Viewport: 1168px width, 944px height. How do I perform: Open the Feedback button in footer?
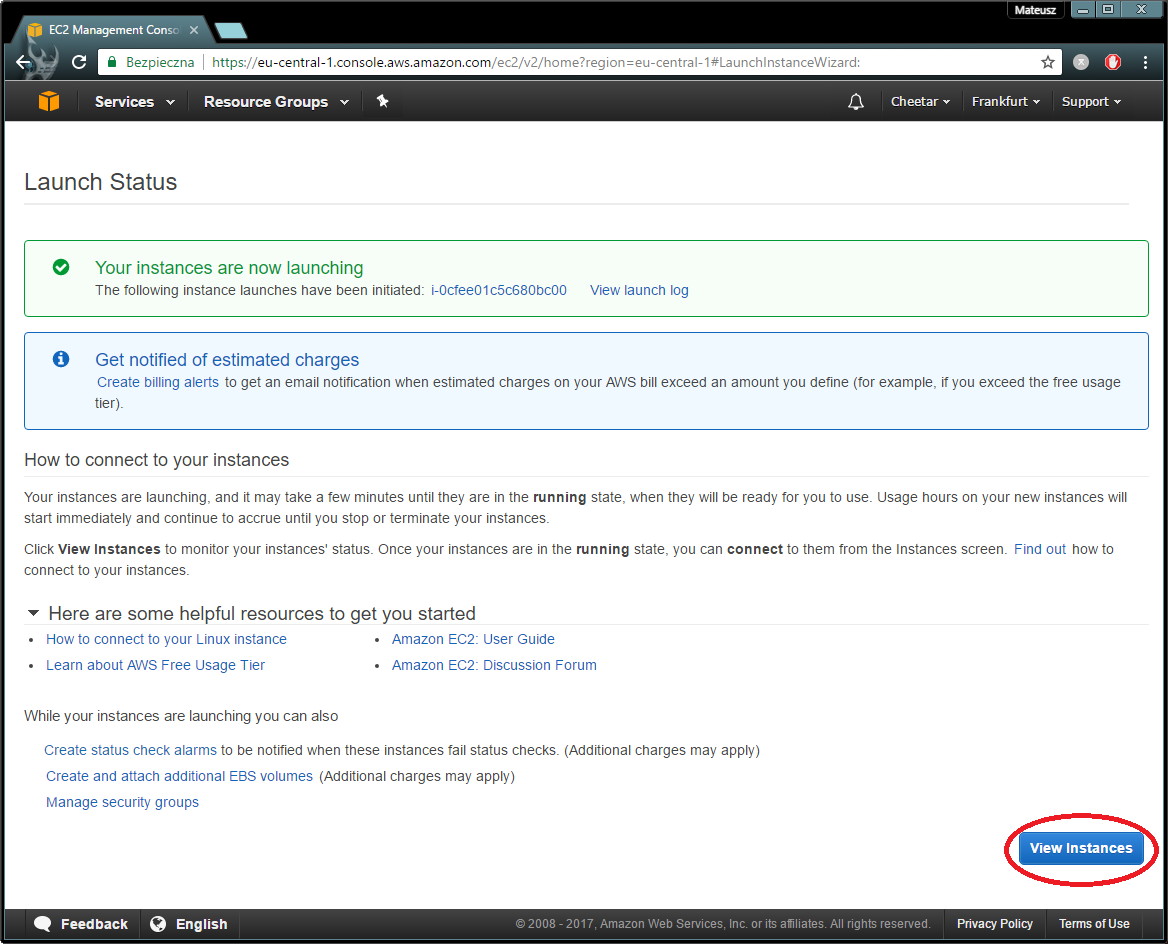pos(81,924)
